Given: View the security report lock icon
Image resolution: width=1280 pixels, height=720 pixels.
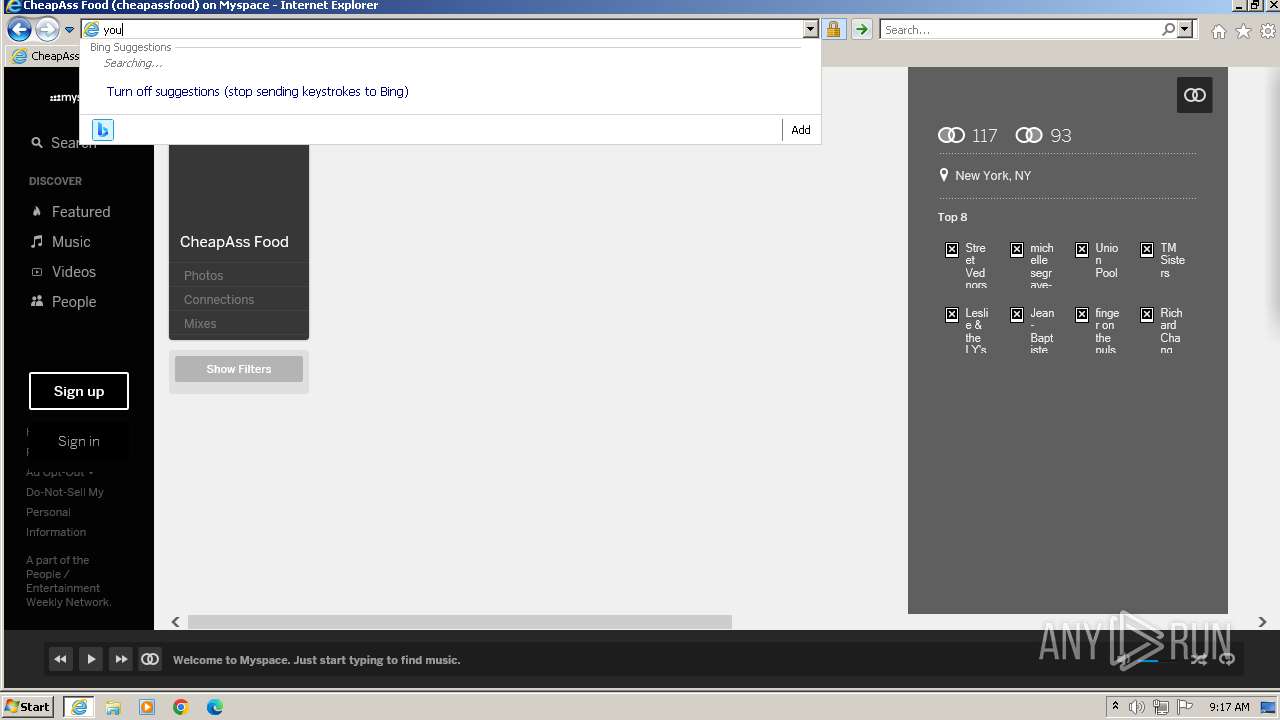Looking at the screenshot, I should 833,30.
